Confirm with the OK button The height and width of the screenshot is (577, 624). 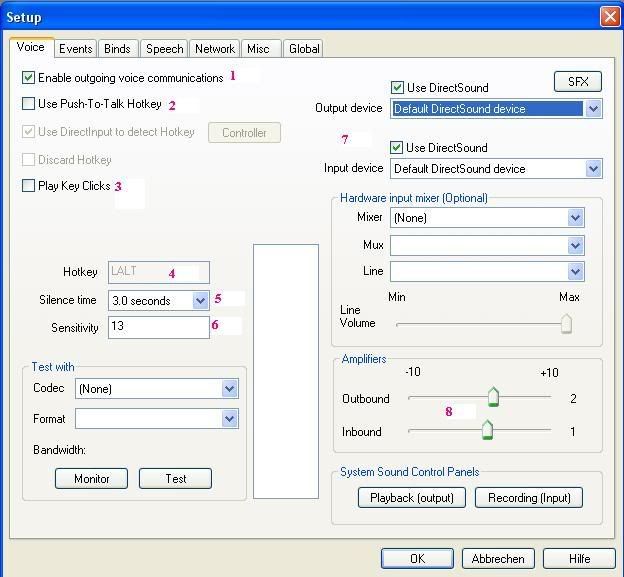click(x=417, y=559)
